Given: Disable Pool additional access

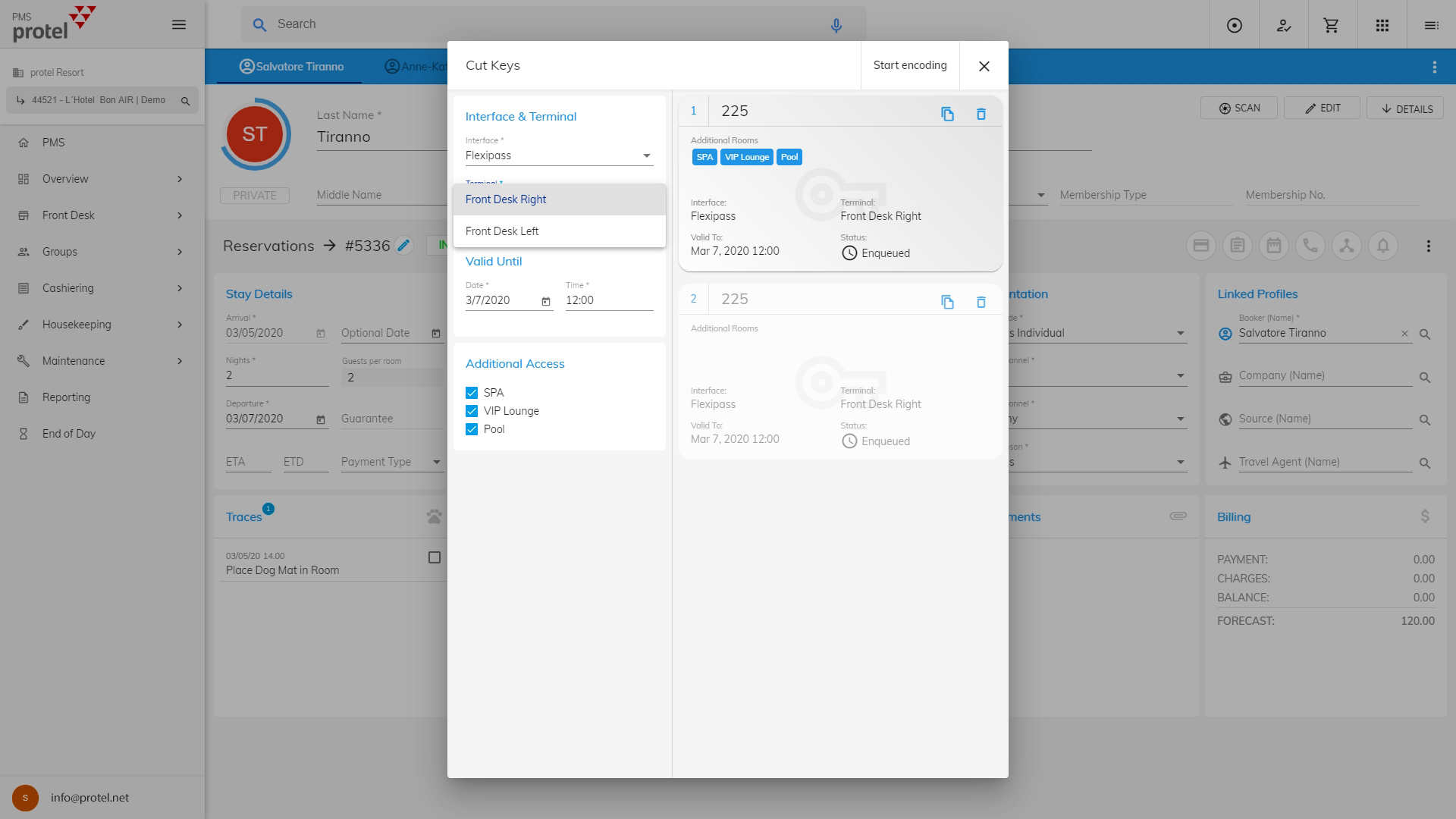Looking at the screenshot, I should tap(472, 429).
